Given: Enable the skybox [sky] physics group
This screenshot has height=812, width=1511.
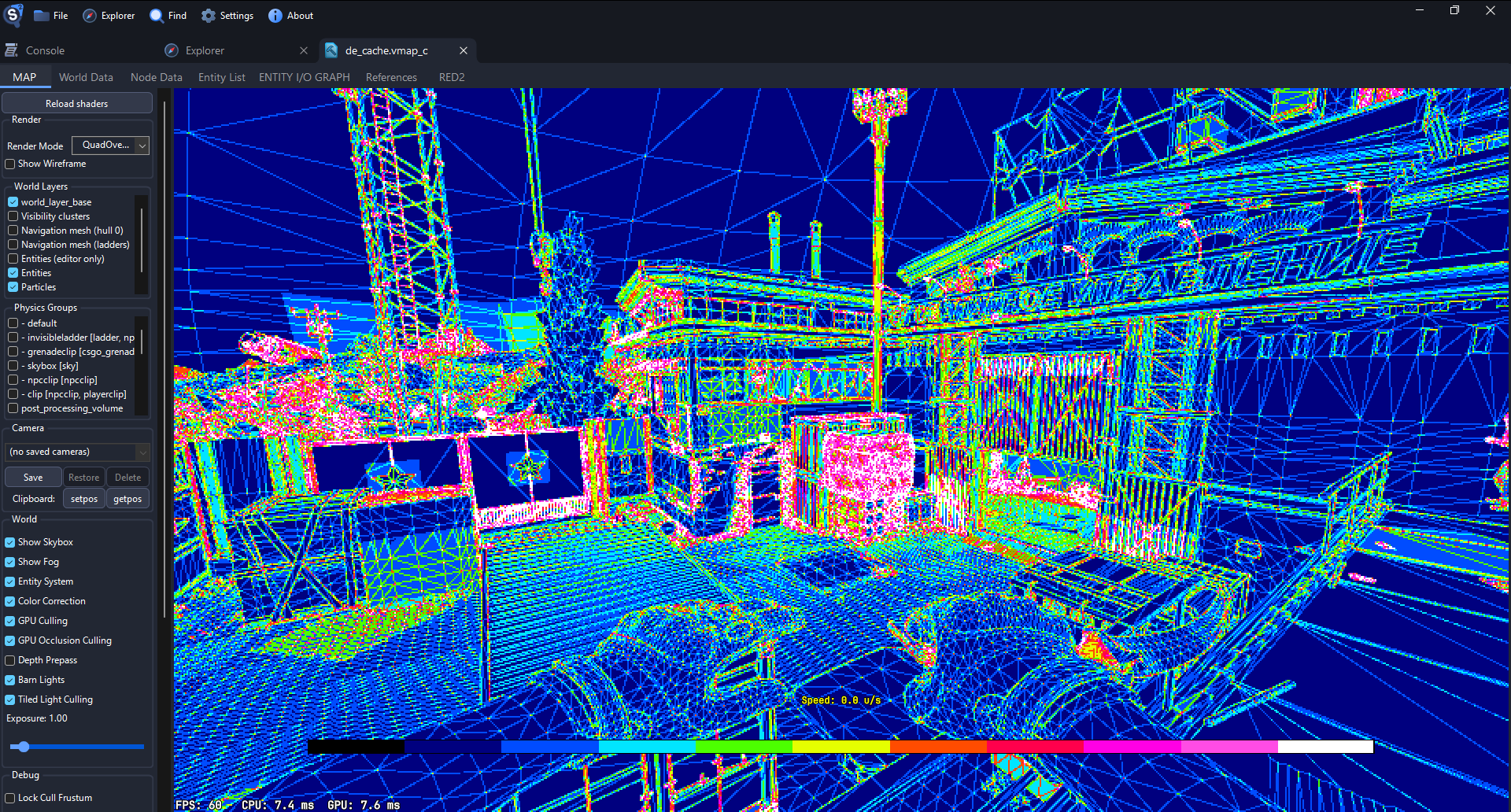Looking at the screenshot, I should point(13,366).
